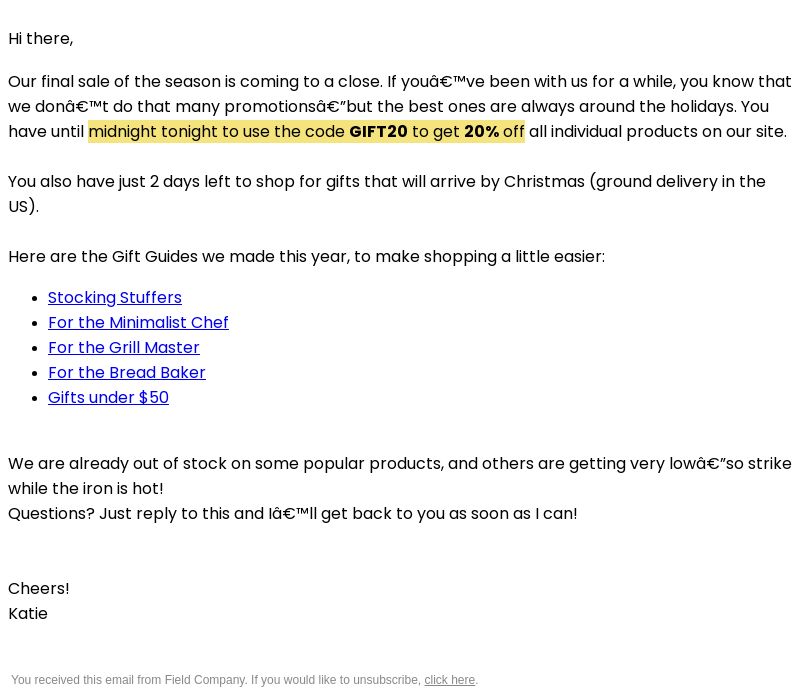
Task: Follow the For the Minimalist Chef link
Action: 138,323
